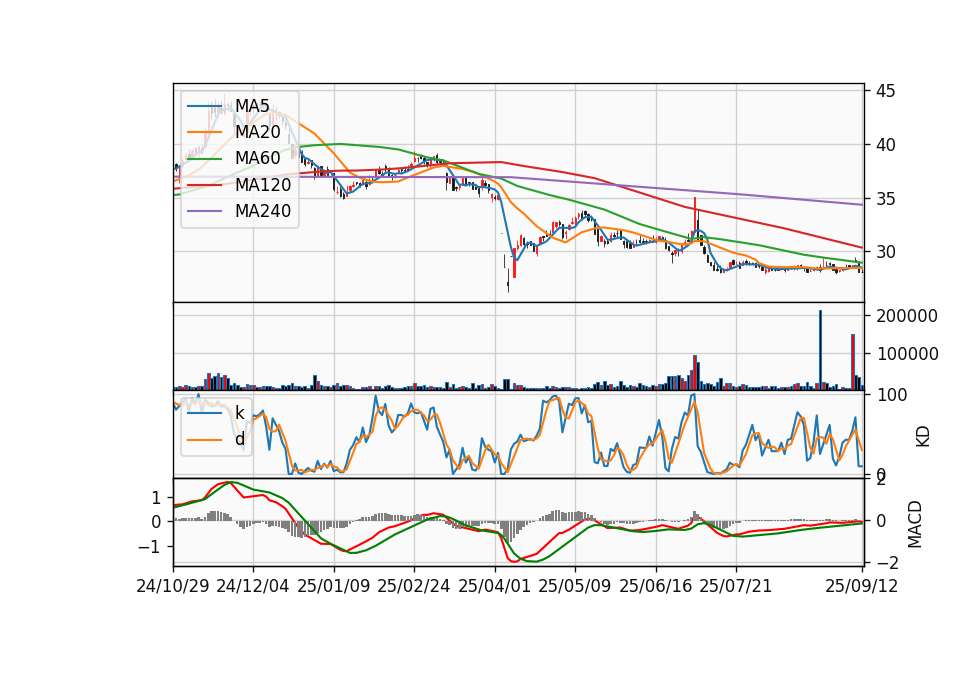Image resolution: width=960 pixels, height=690 pixels.
Task: Click the 100000 volume axis label
Action: point(907,354)
